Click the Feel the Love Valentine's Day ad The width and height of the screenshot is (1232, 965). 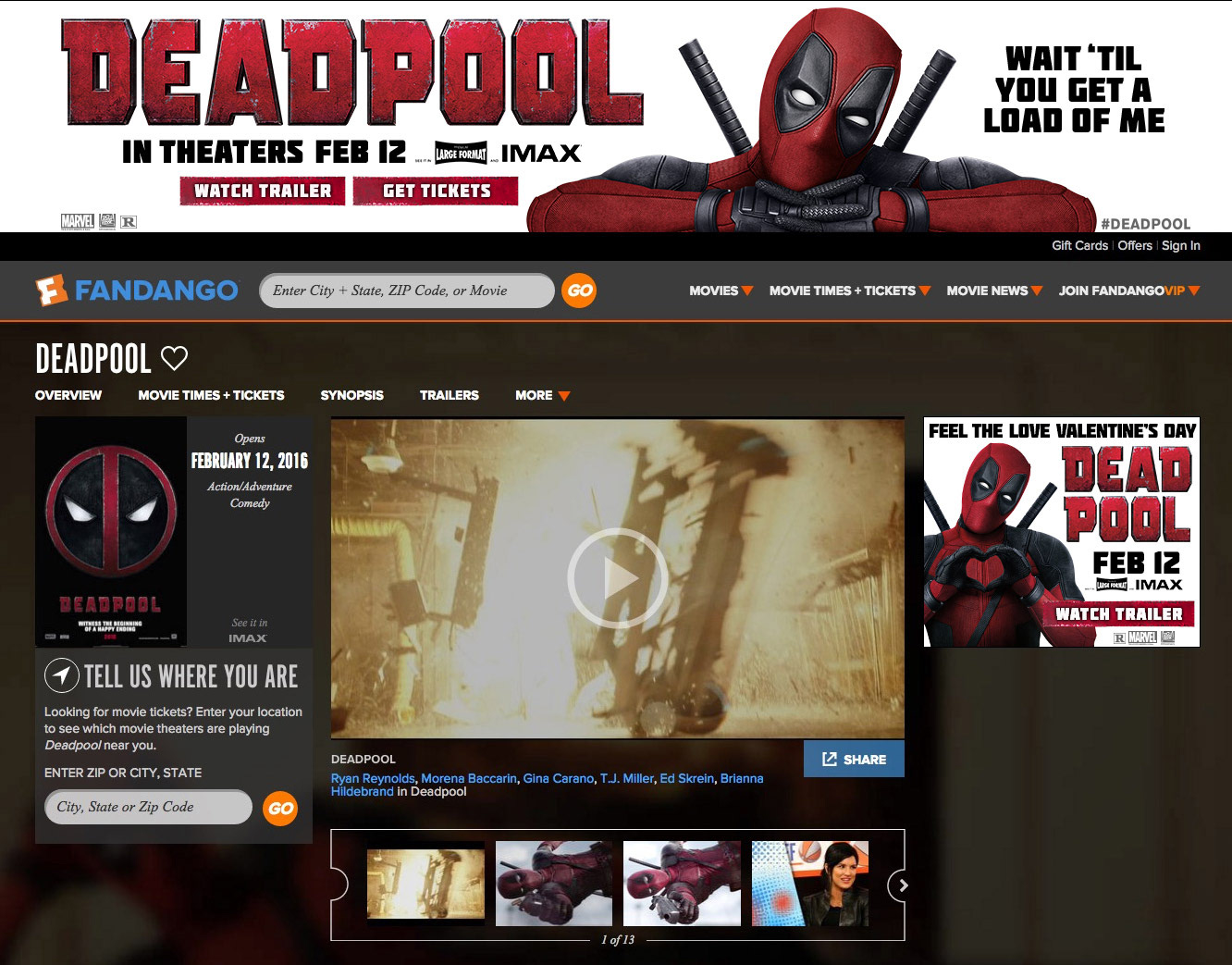point(1062,532)
